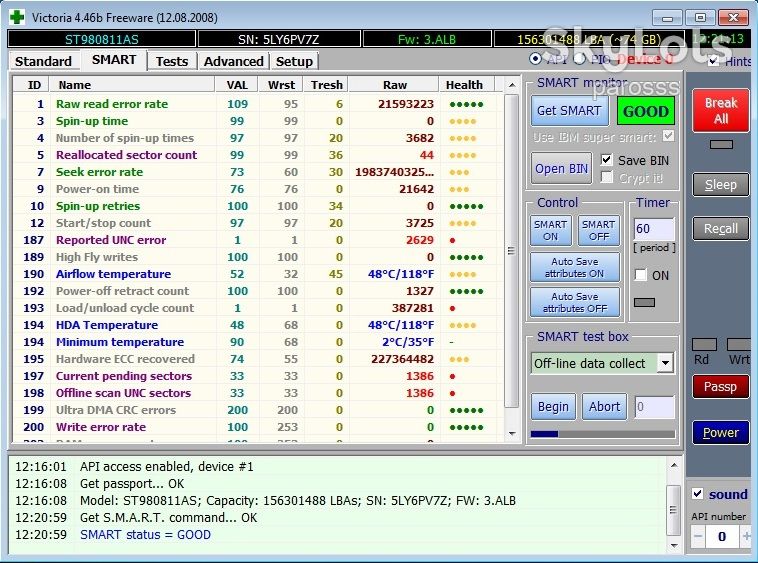
Task: Click the Open BIN button
Action: (561, 168)
